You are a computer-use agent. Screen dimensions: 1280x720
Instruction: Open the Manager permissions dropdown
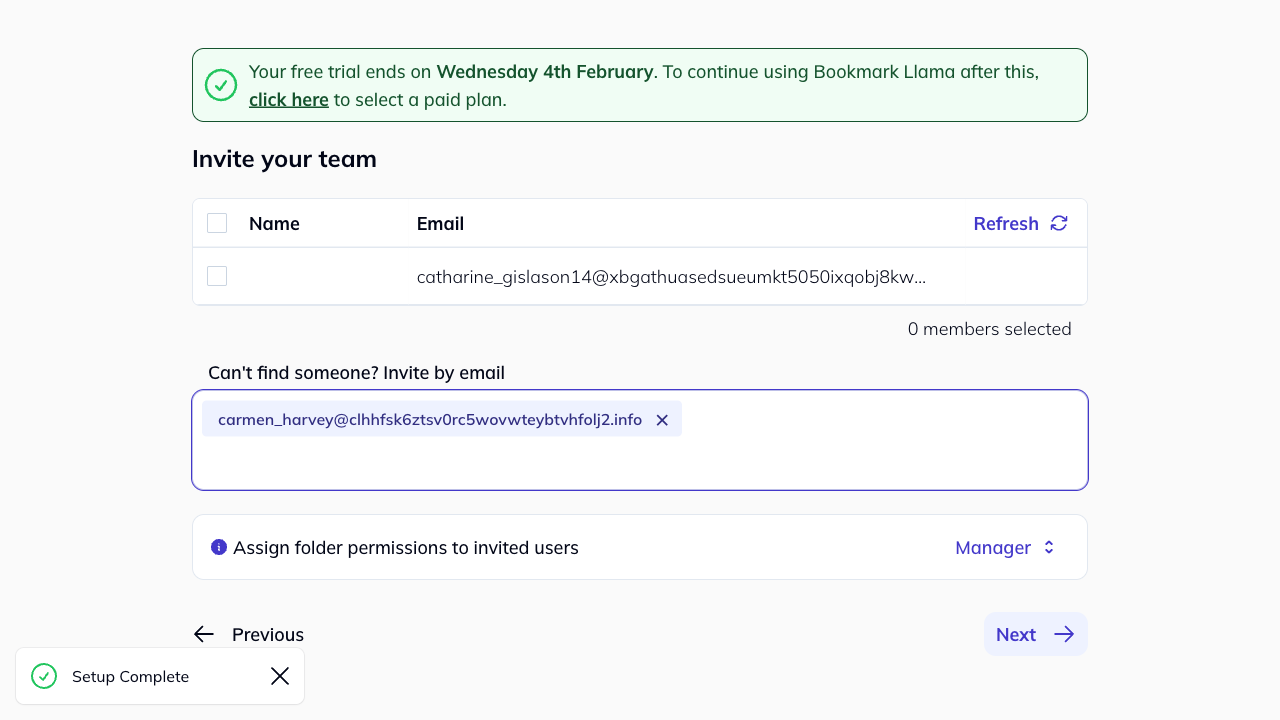click(x=993, y=547)
